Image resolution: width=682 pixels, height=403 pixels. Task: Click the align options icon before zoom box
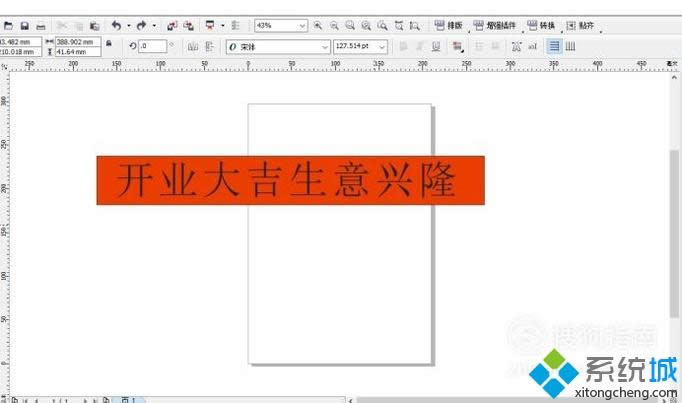[235, 25]
